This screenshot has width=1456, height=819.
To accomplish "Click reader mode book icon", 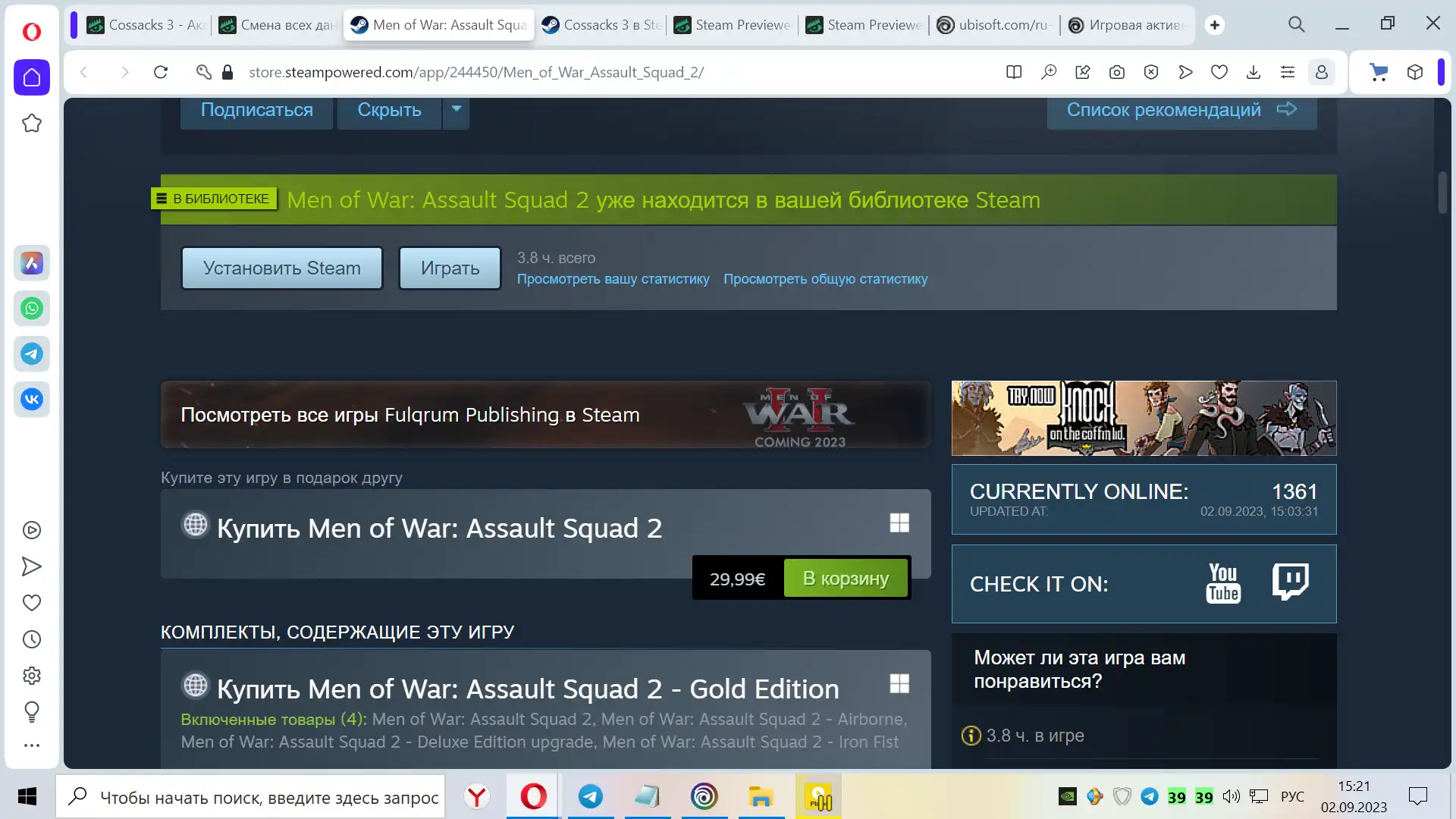I will point(1014,72).
